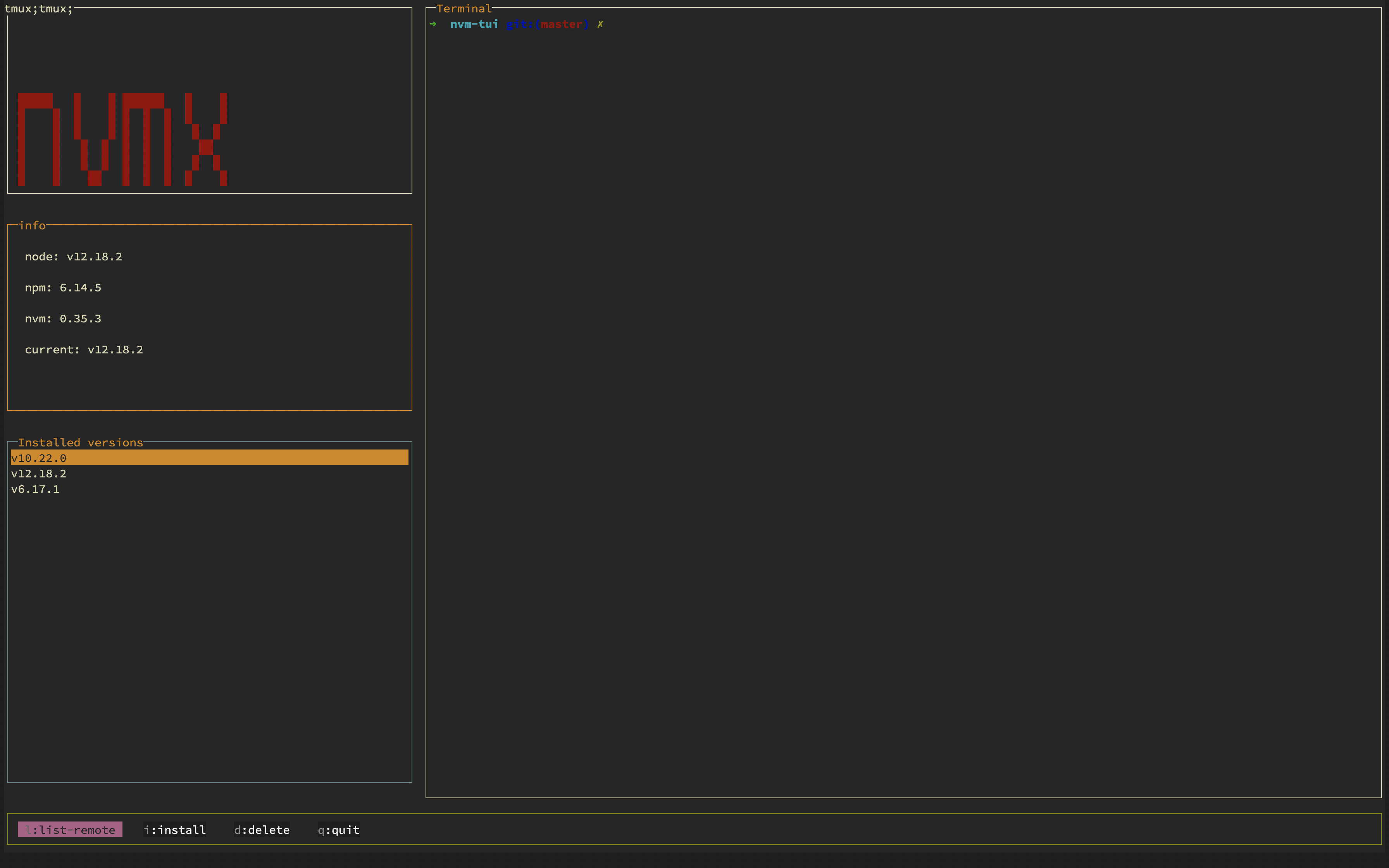Click the current: v12.18.2 info line

[x=84, y=349]
